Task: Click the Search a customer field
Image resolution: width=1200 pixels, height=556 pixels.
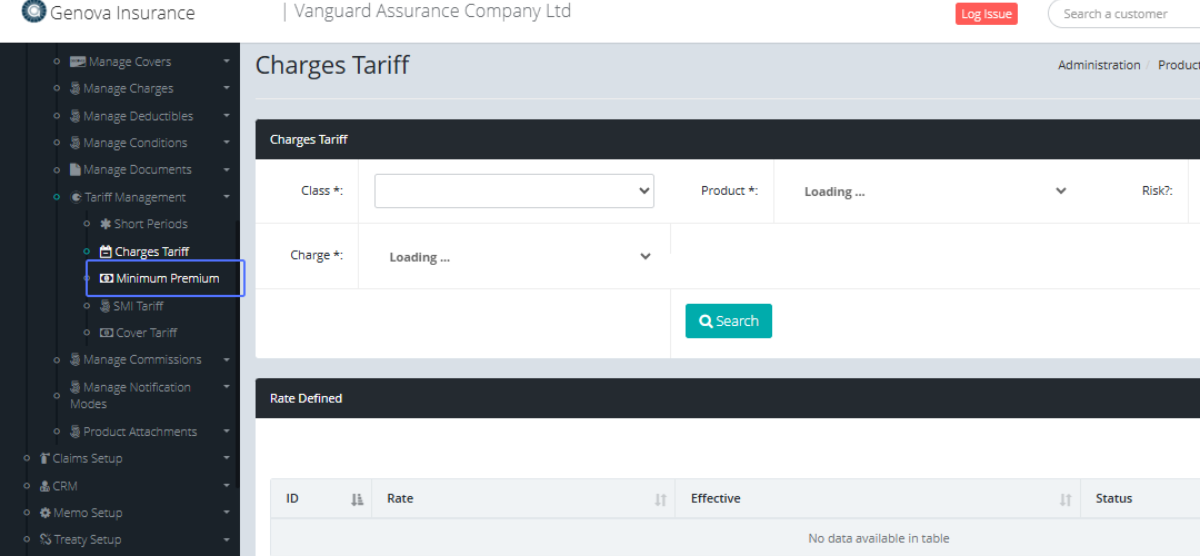Action: (x=1125, y=14)
